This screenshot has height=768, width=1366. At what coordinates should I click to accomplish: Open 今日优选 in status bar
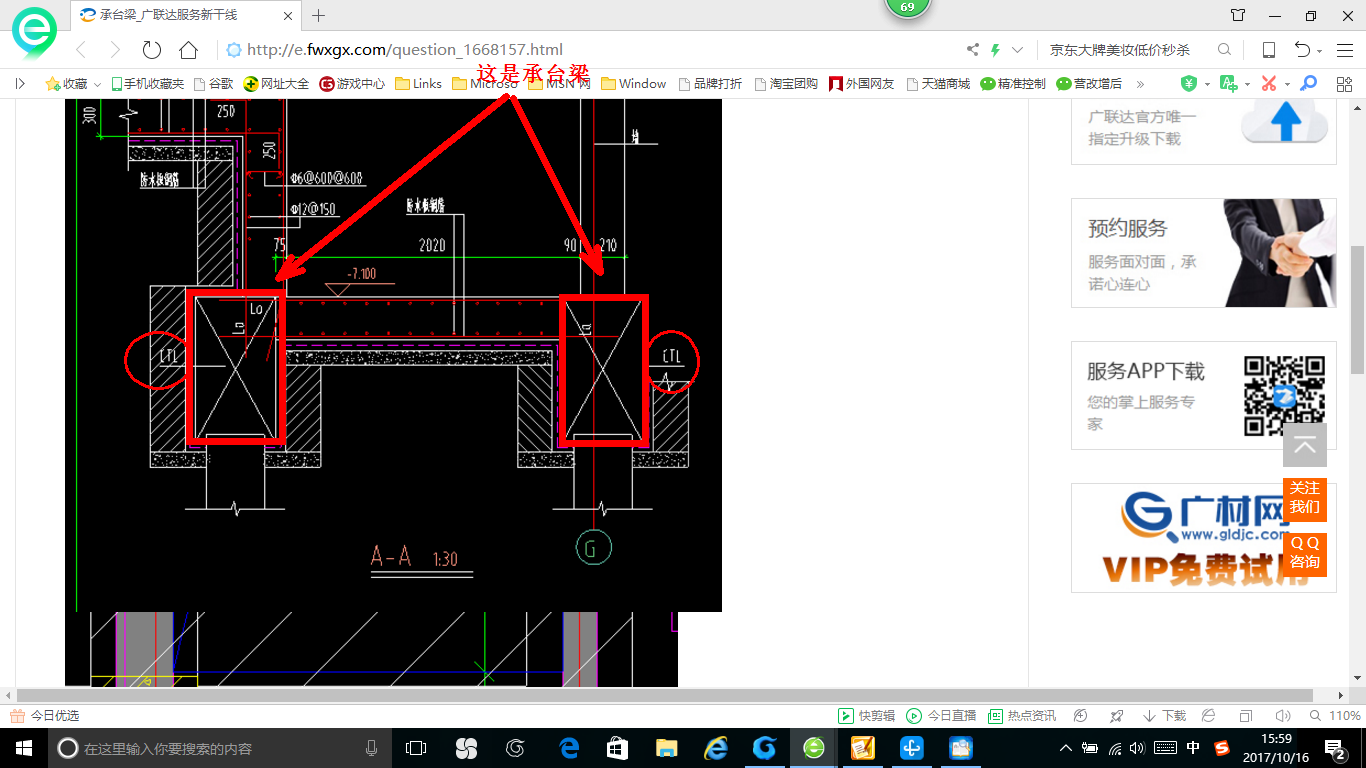[45, 716]
